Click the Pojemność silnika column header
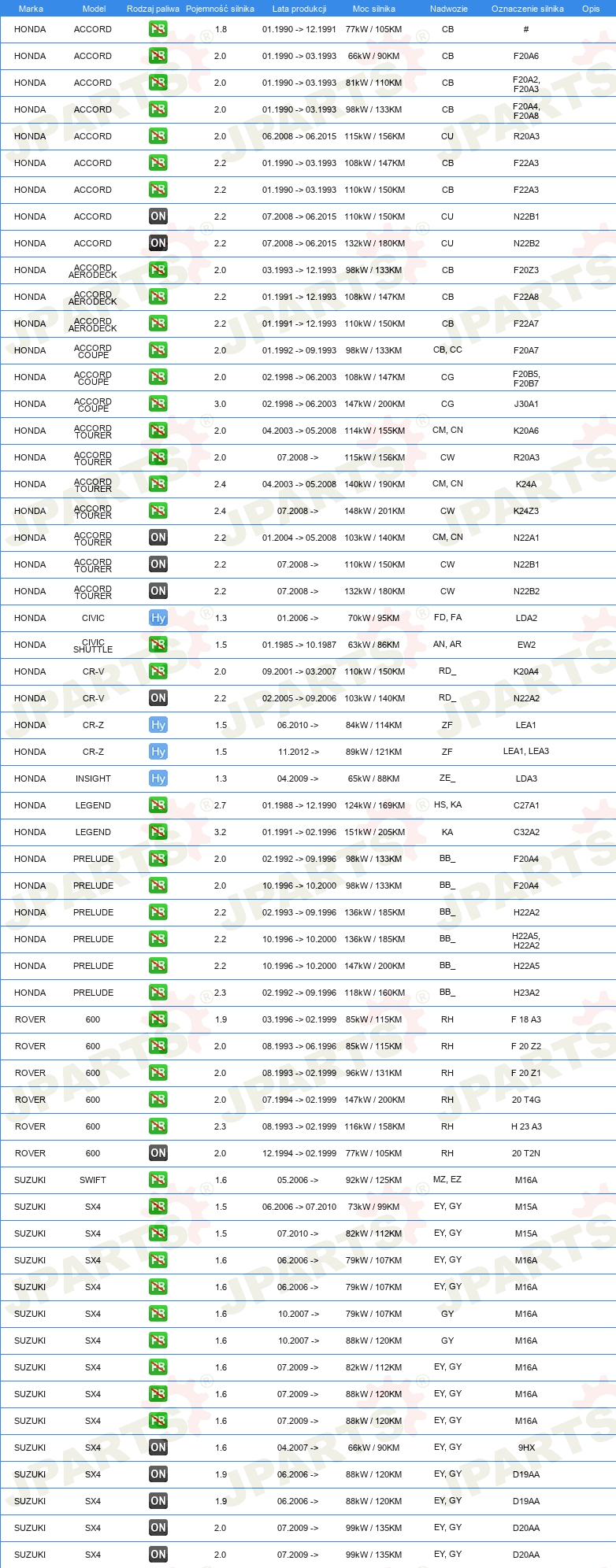This screenshot has height=1568, width=616. pyautogui.click(x=220, y=9)
